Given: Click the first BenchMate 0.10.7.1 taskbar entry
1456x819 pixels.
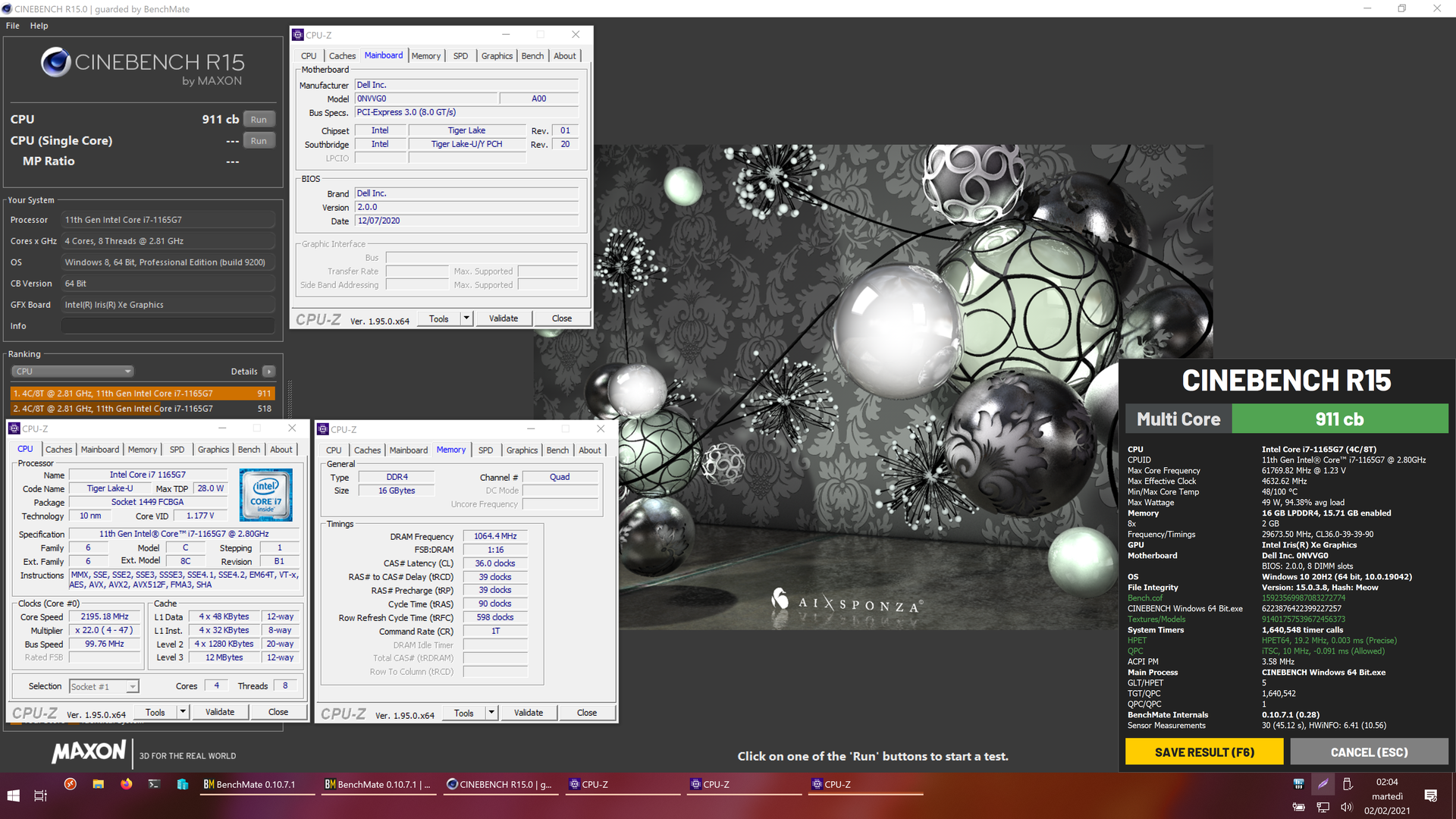Looking at the screenshot, I should (256, 784).
